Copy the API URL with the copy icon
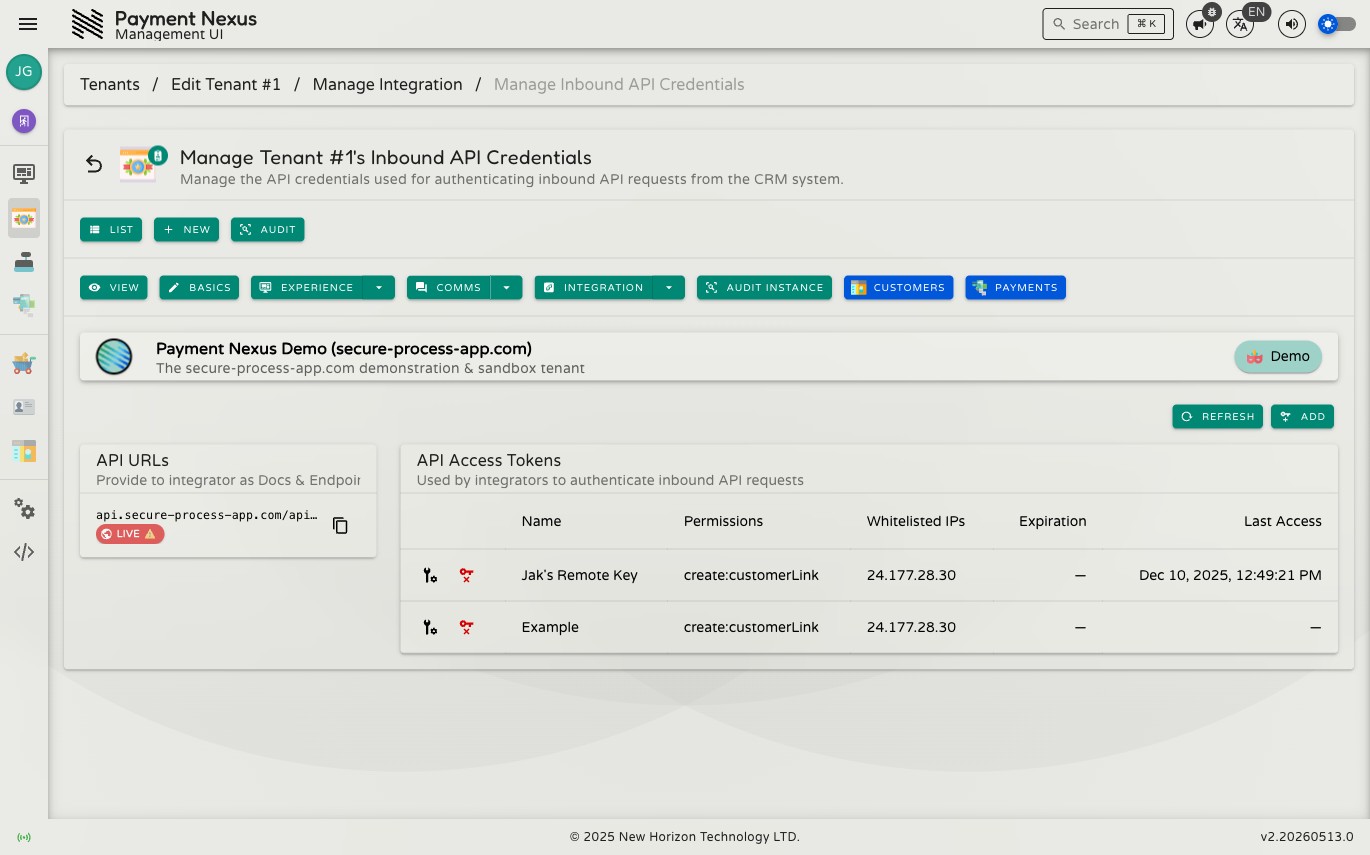The width and height of the screenshot is (1370, 855). pyautogui.click(x=340, y=525)
